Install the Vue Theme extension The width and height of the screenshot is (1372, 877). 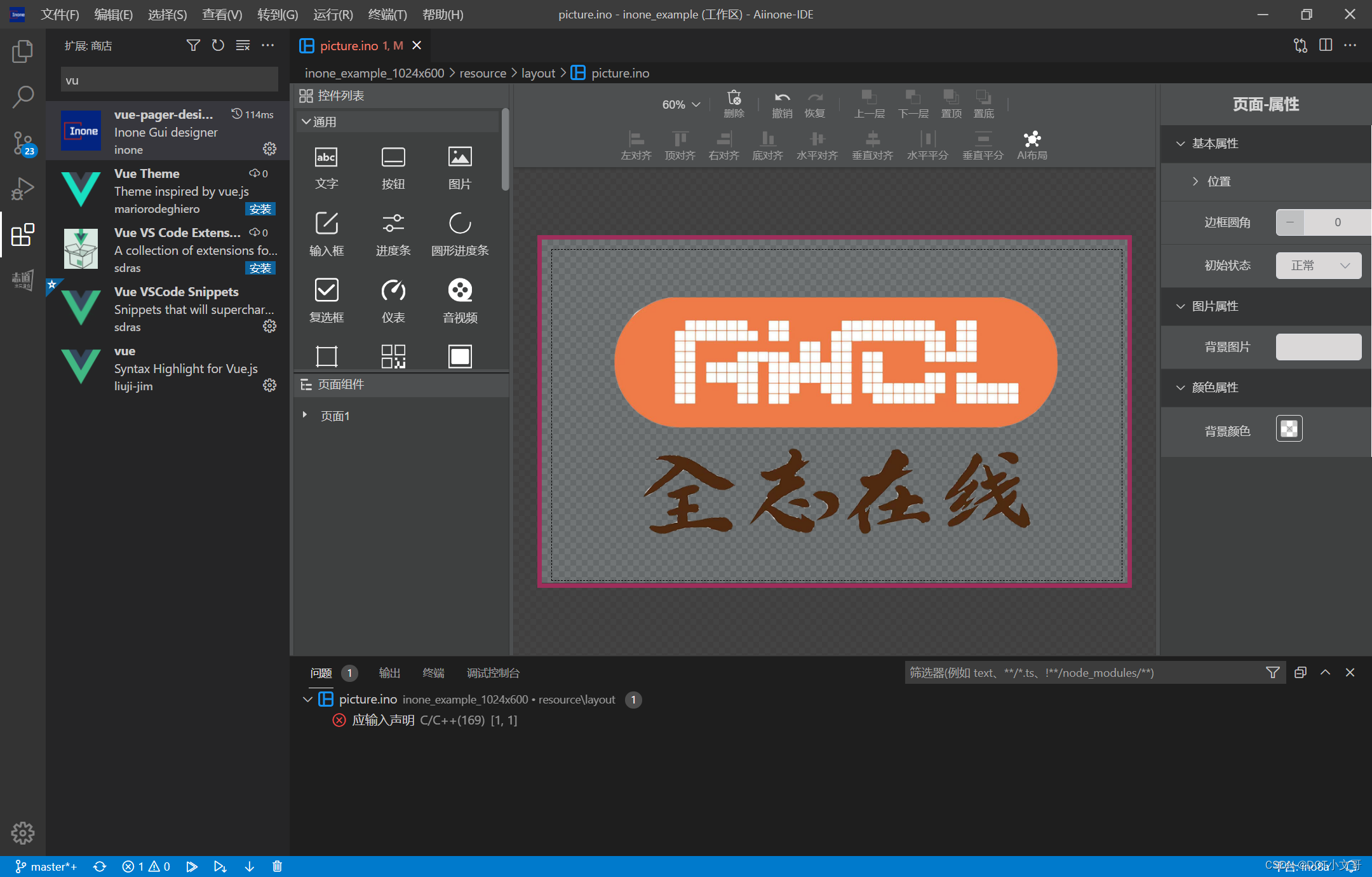[260, 209]
